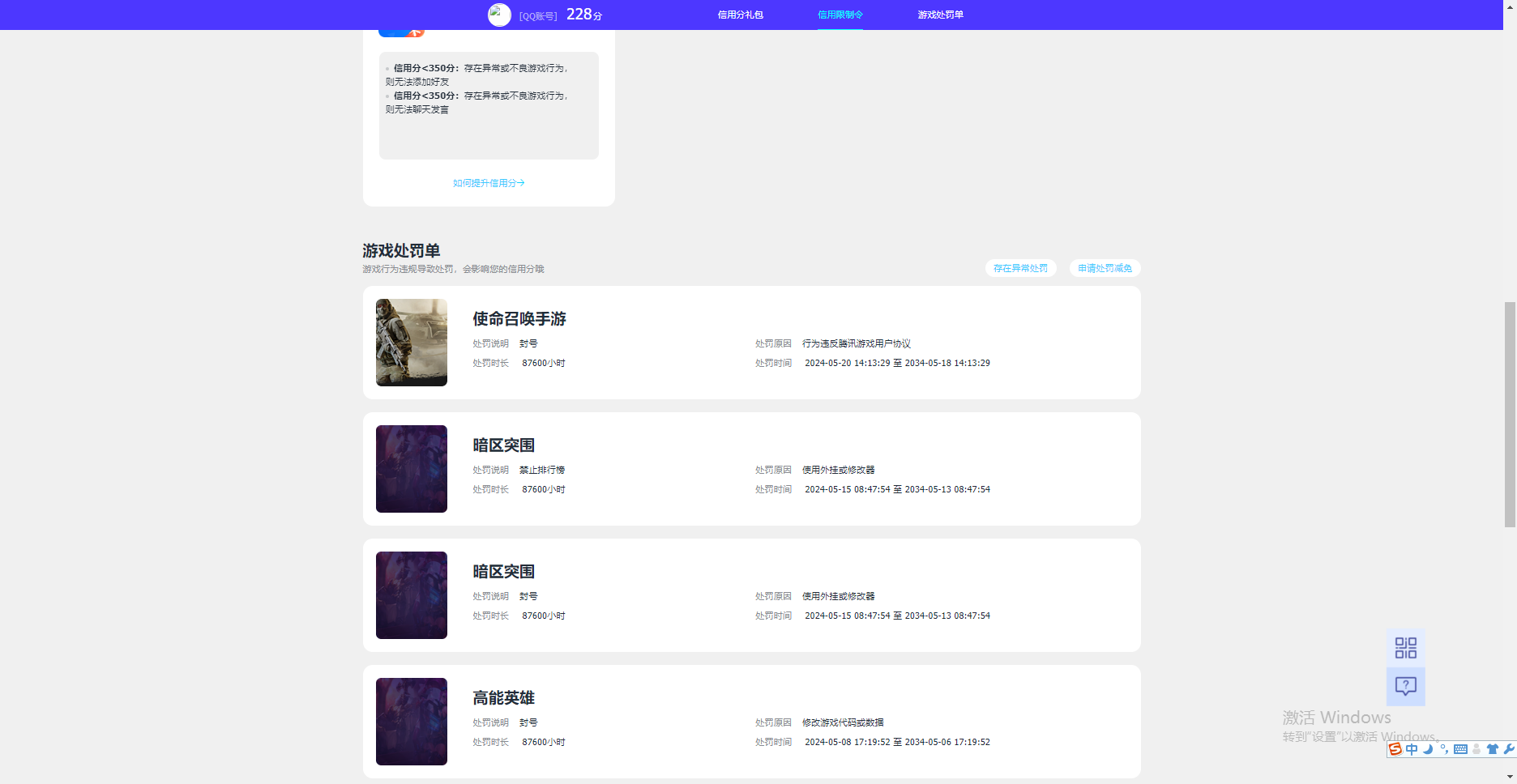Select the 高能英雄 title text
The width and height of the screenshot is (1517, 784).
click(x=504, y=698)
